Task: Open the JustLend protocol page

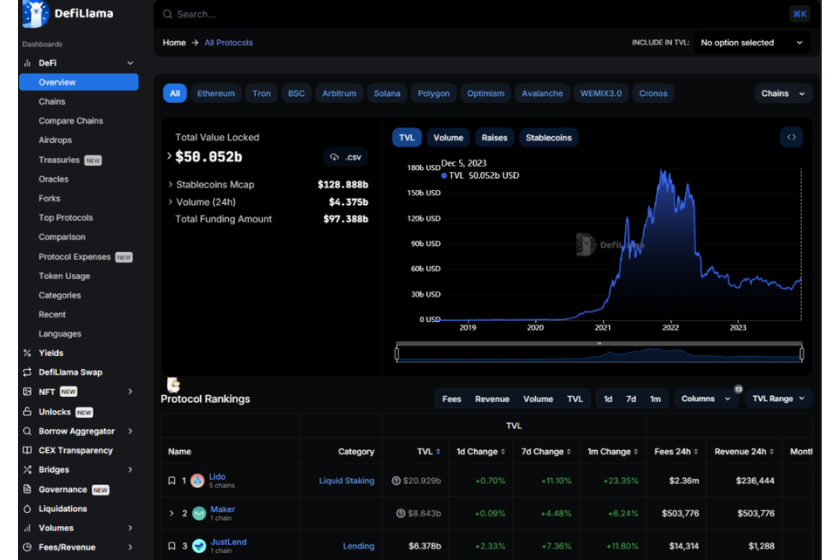Action: coord(229,542)
